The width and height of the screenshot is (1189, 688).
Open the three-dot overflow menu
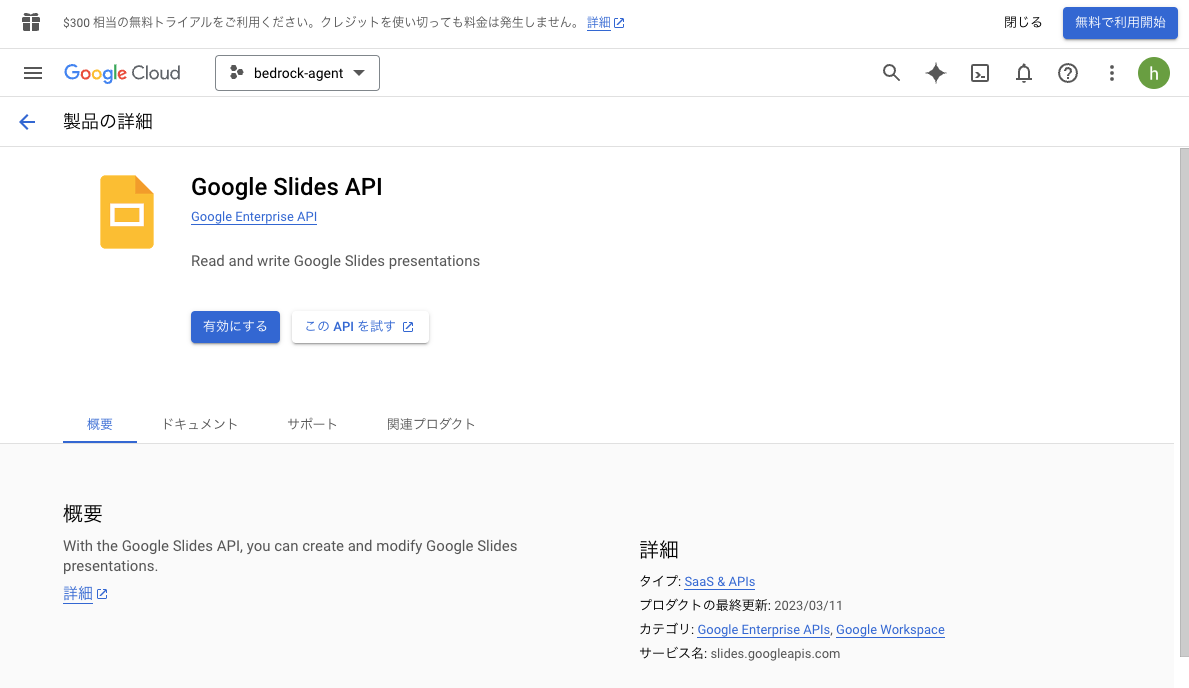tap(1111, 72)
